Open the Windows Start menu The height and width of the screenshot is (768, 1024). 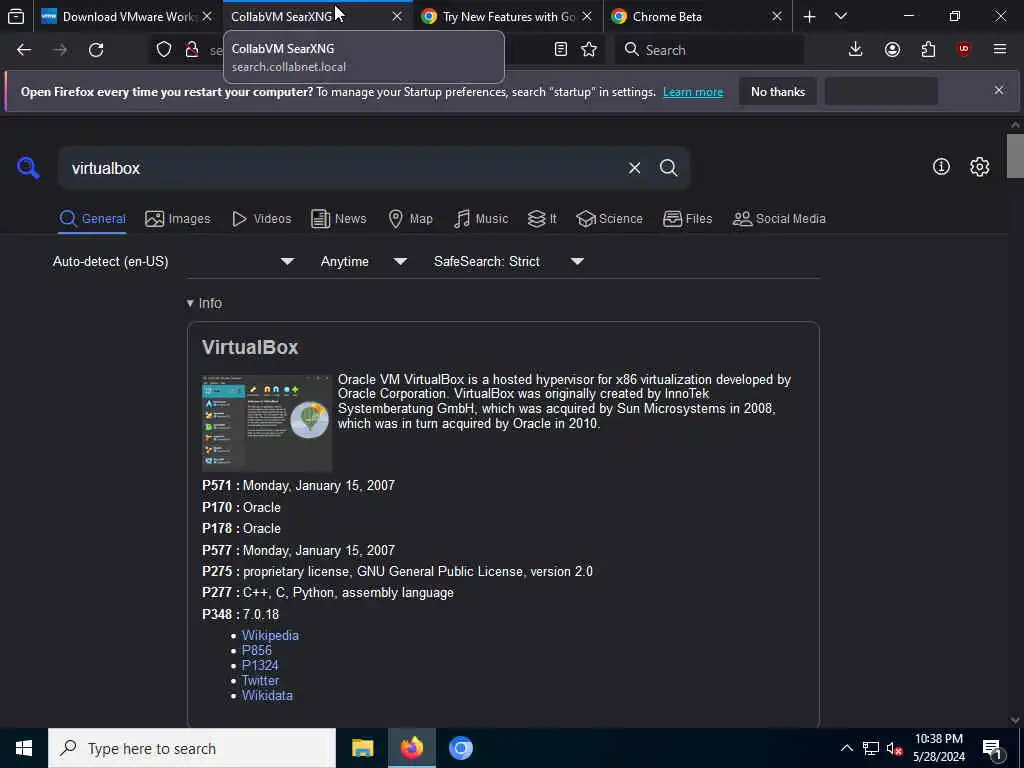[24, 748]
